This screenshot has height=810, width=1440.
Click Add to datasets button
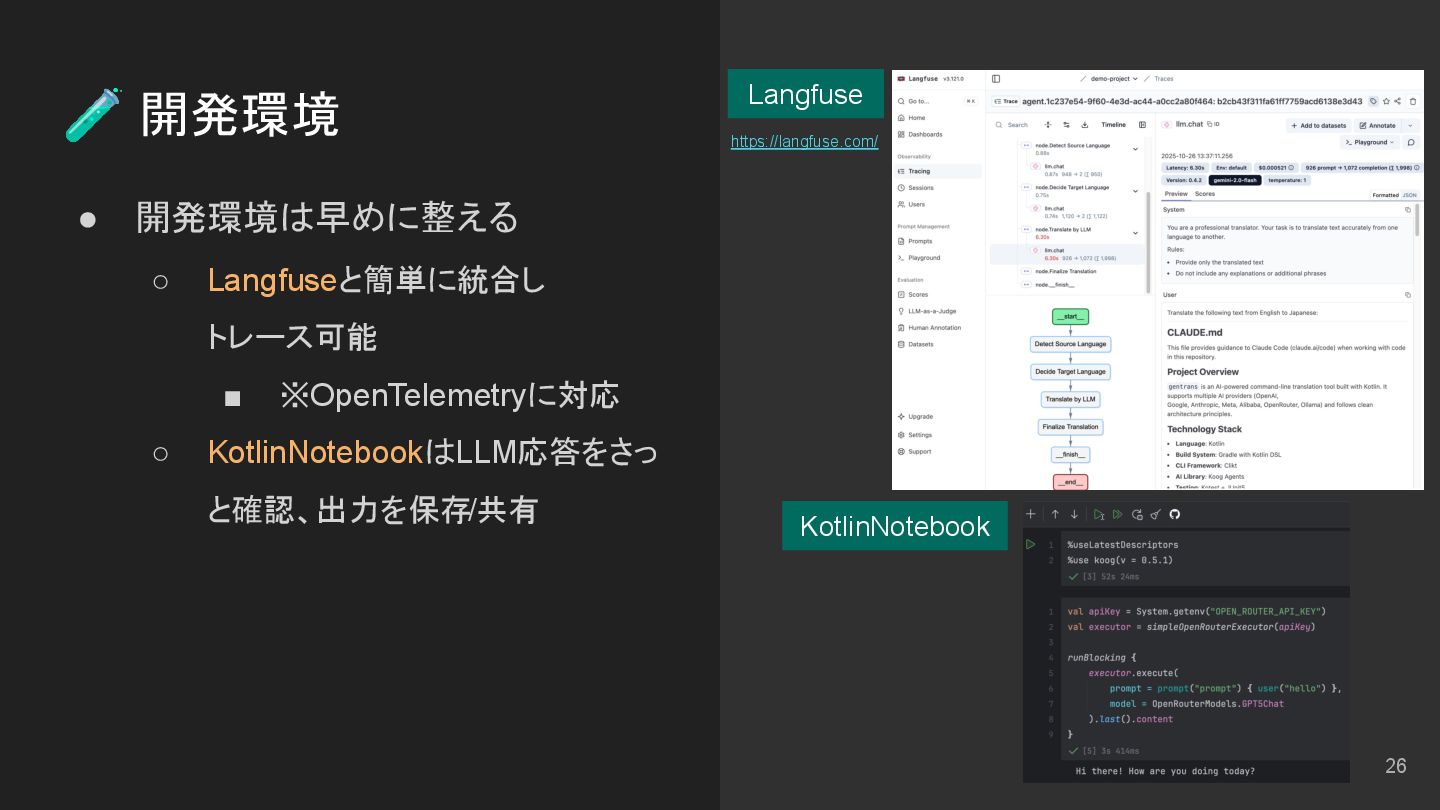point(1318,126)
